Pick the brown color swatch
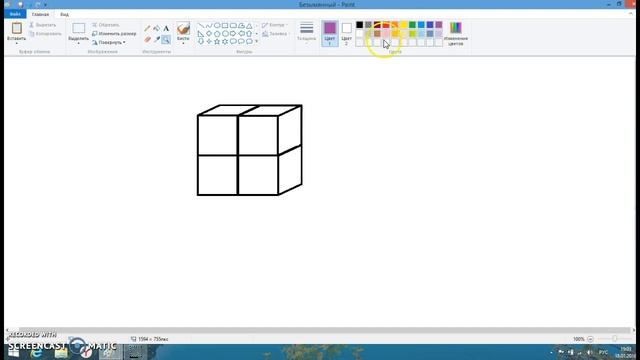 [377, 33]
